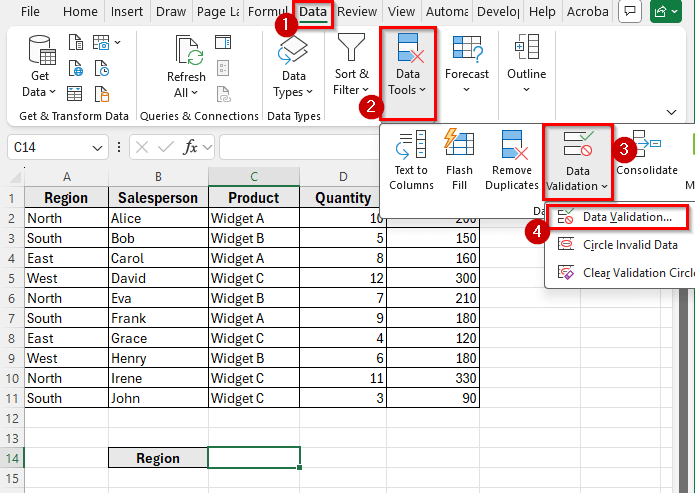Open the Data Types gallery
Screen dimensions: 695x493
pos(293,67)
